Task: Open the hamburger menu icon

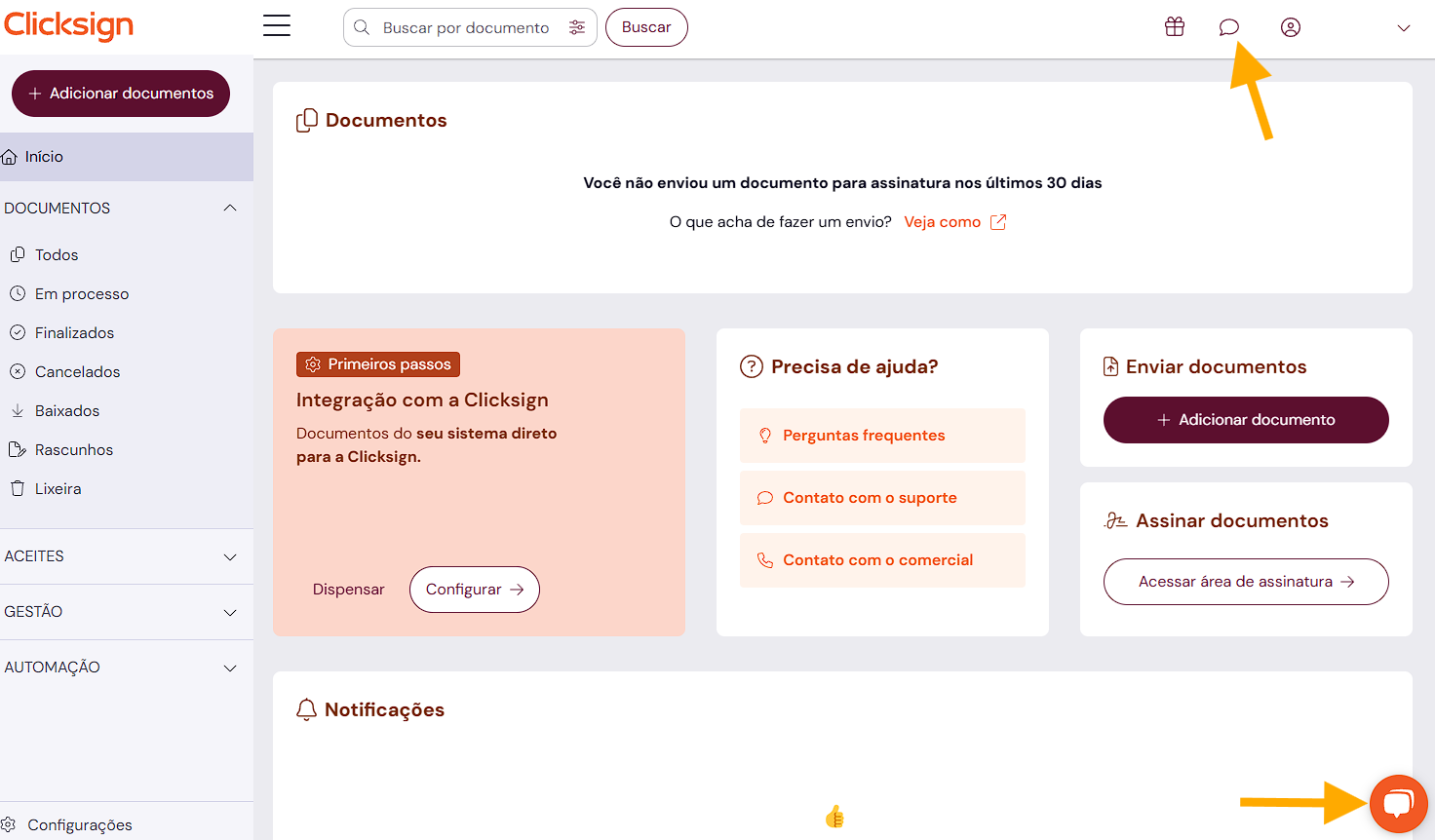Action: pos(277,26)
